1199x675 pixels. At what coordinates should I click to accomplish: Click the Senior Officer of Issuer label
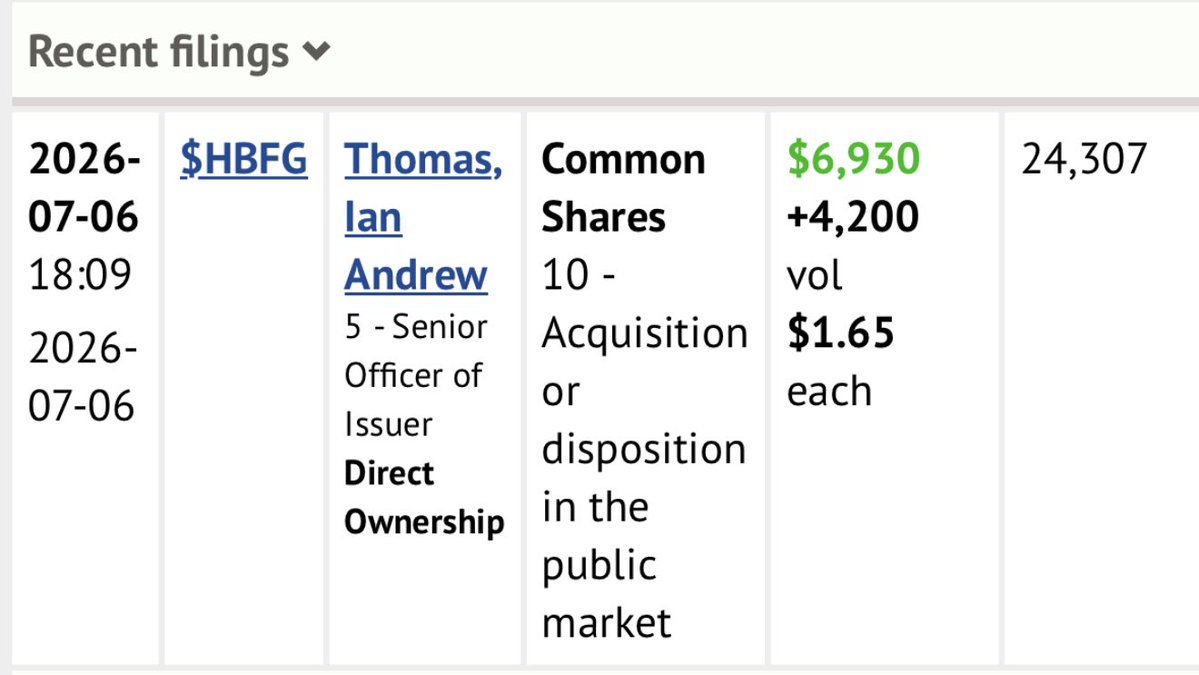pos(415,375)
